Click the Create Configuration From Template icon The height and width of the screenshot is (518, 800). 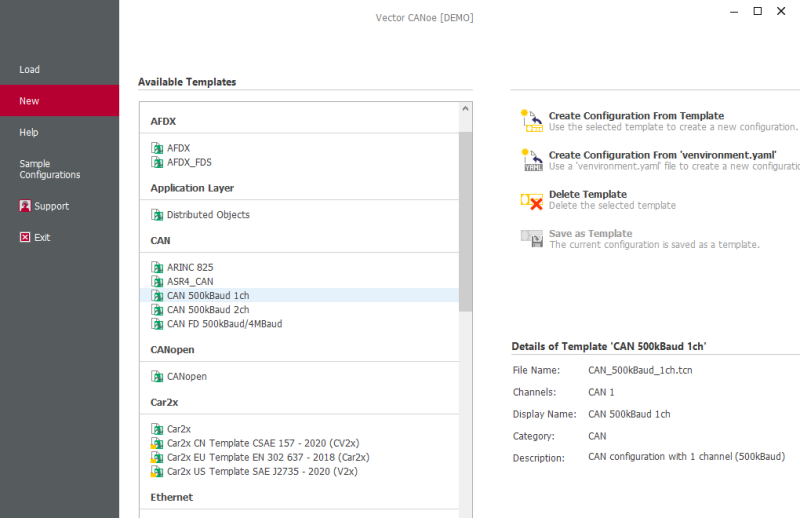pos(531,121)
